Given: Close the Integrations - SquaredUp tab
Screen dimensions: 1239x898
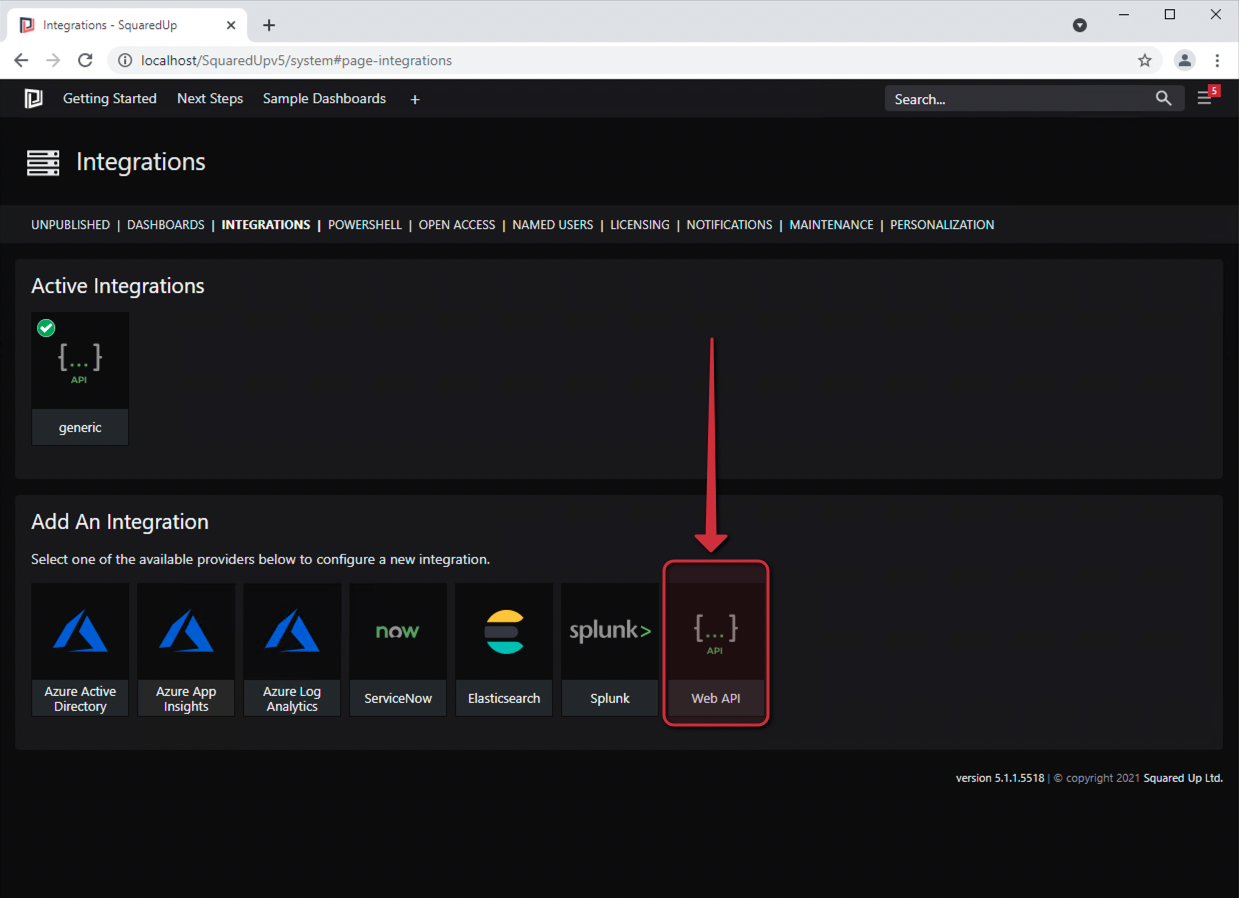Looking at the screenshot, I should pos(229,25).
